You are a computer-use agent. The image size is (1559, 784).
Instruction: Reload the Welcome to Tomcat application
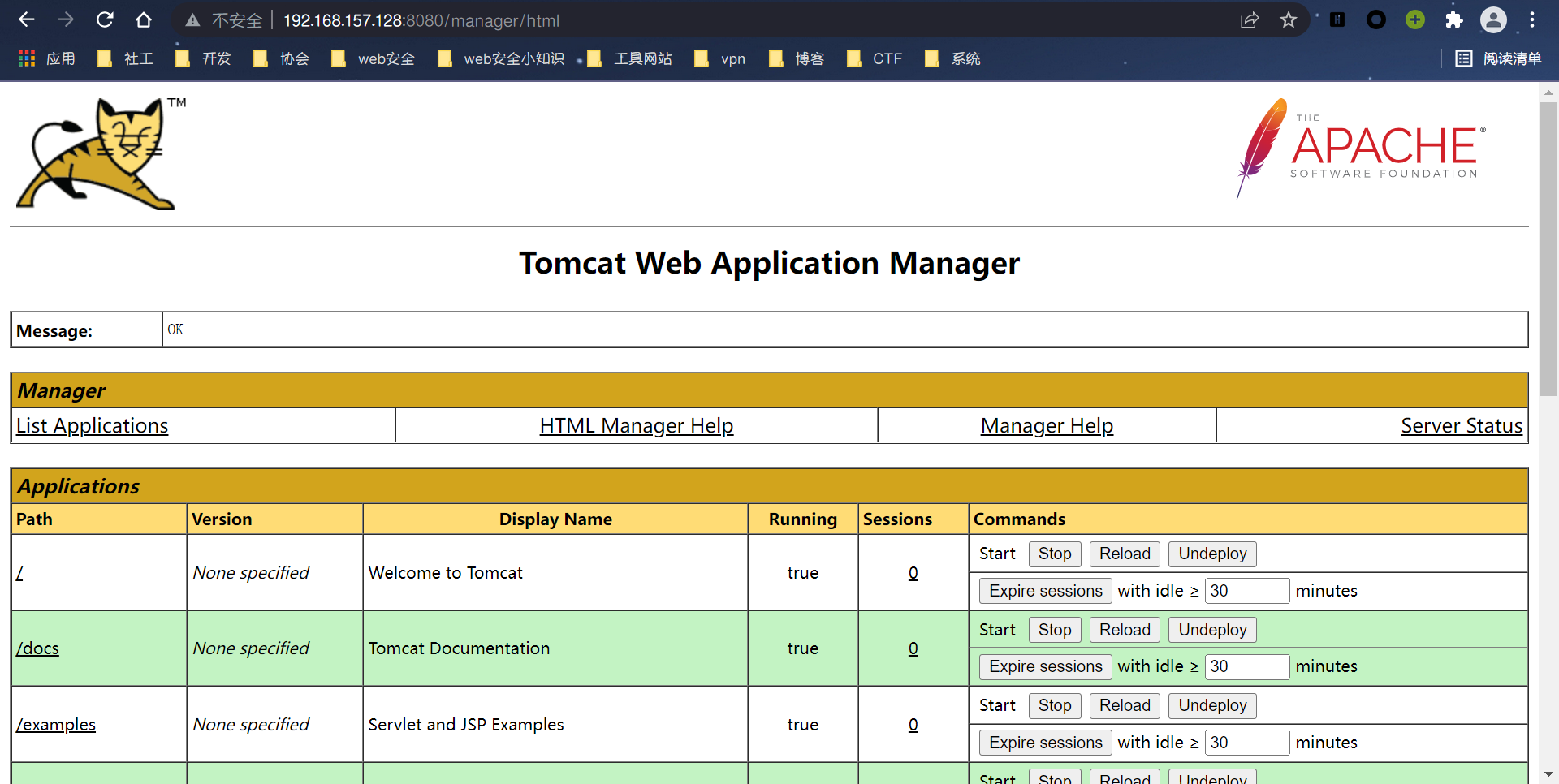[1125, 554]
